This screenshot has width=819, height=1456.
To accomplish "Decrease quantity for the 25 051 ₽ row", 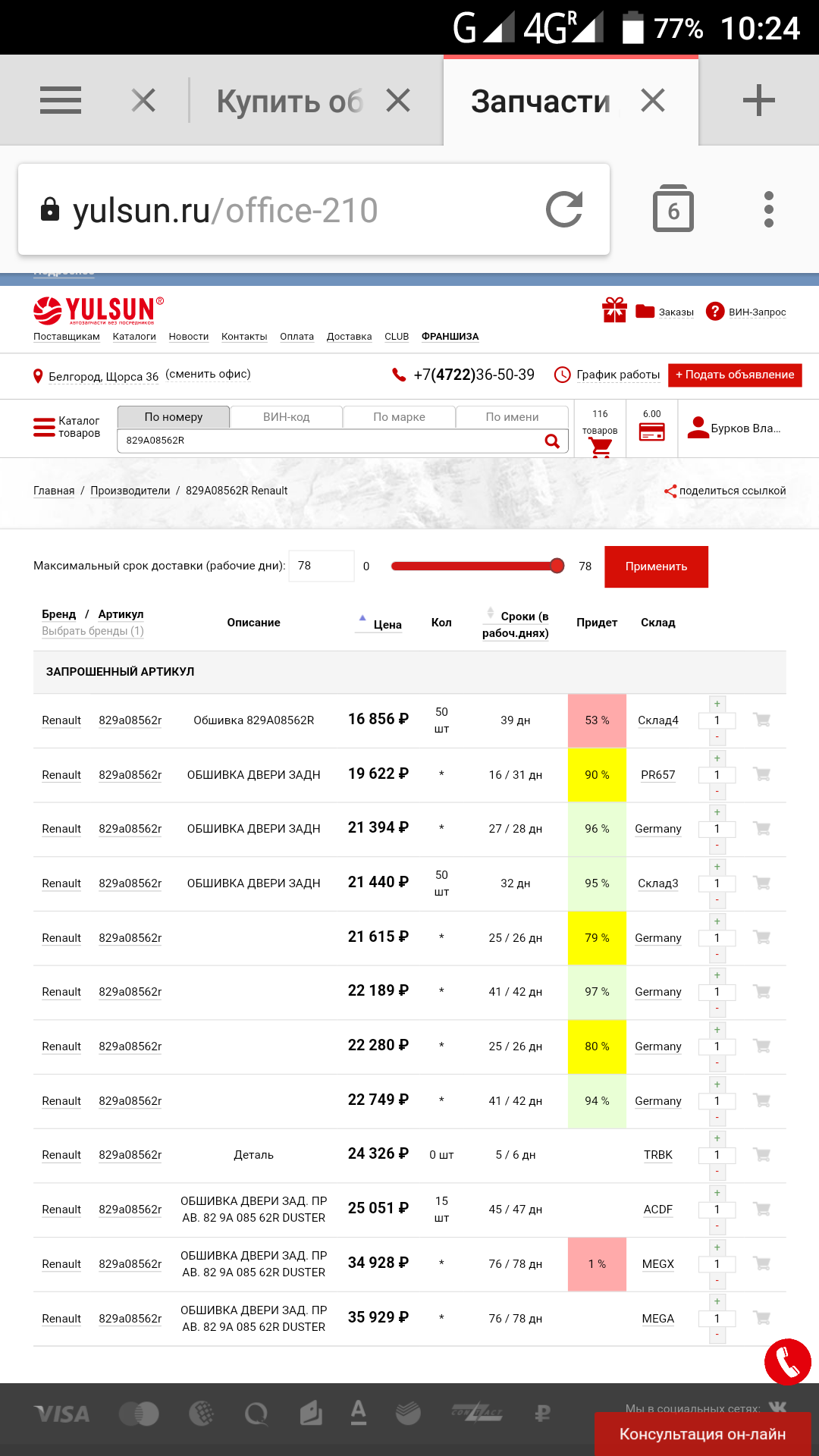I will point(717,1226).
